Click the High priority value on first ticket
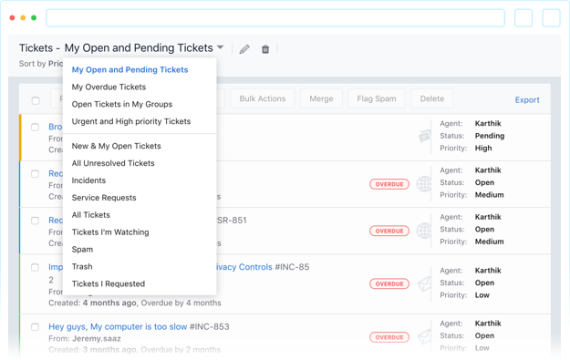 tap(483, 148)
